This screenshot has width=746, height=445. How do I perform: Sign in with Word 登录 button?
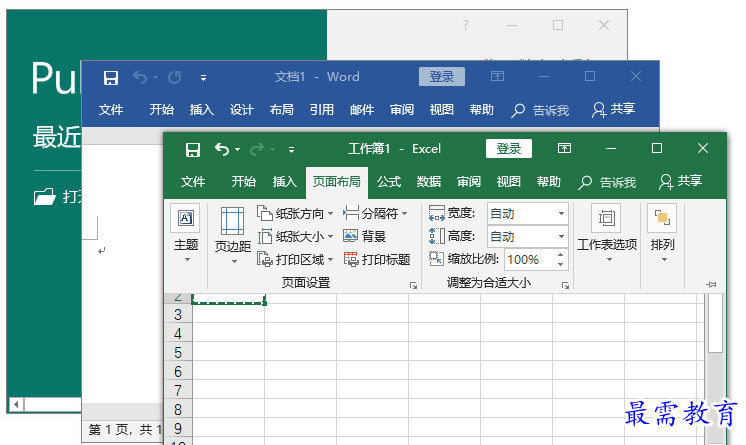pos(442,77)
